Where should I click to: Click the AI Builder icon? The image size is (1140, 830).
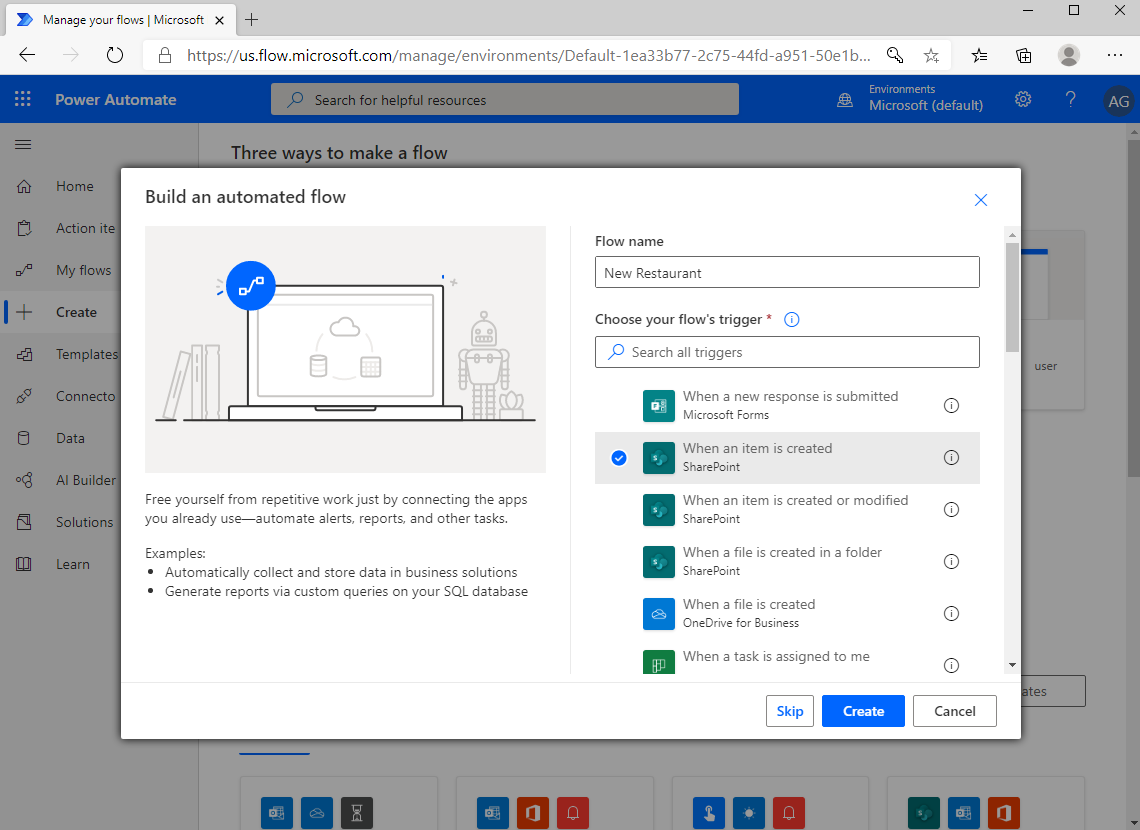24,480
